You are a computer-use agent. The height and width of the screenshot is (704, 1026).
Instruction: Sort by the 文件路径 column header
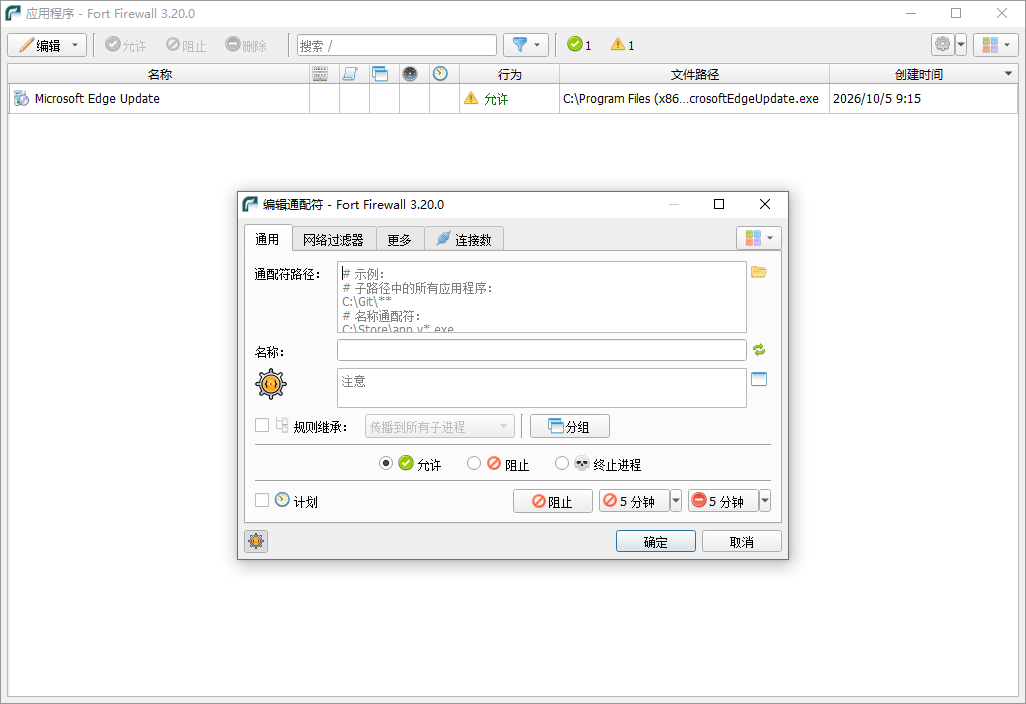[x=694, y=74]
